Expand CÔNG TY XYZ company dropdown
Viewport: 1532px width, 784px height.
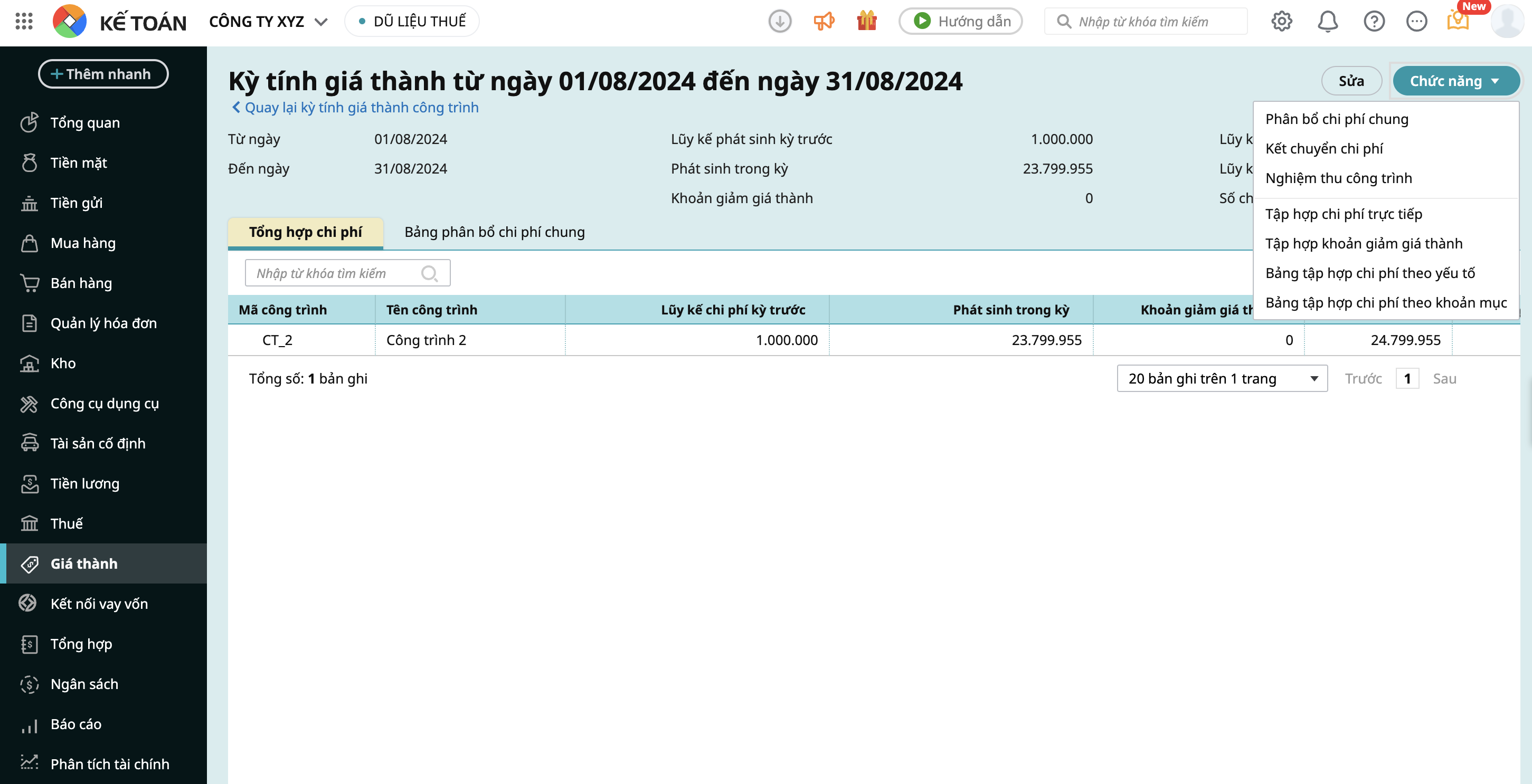point(268,22)
